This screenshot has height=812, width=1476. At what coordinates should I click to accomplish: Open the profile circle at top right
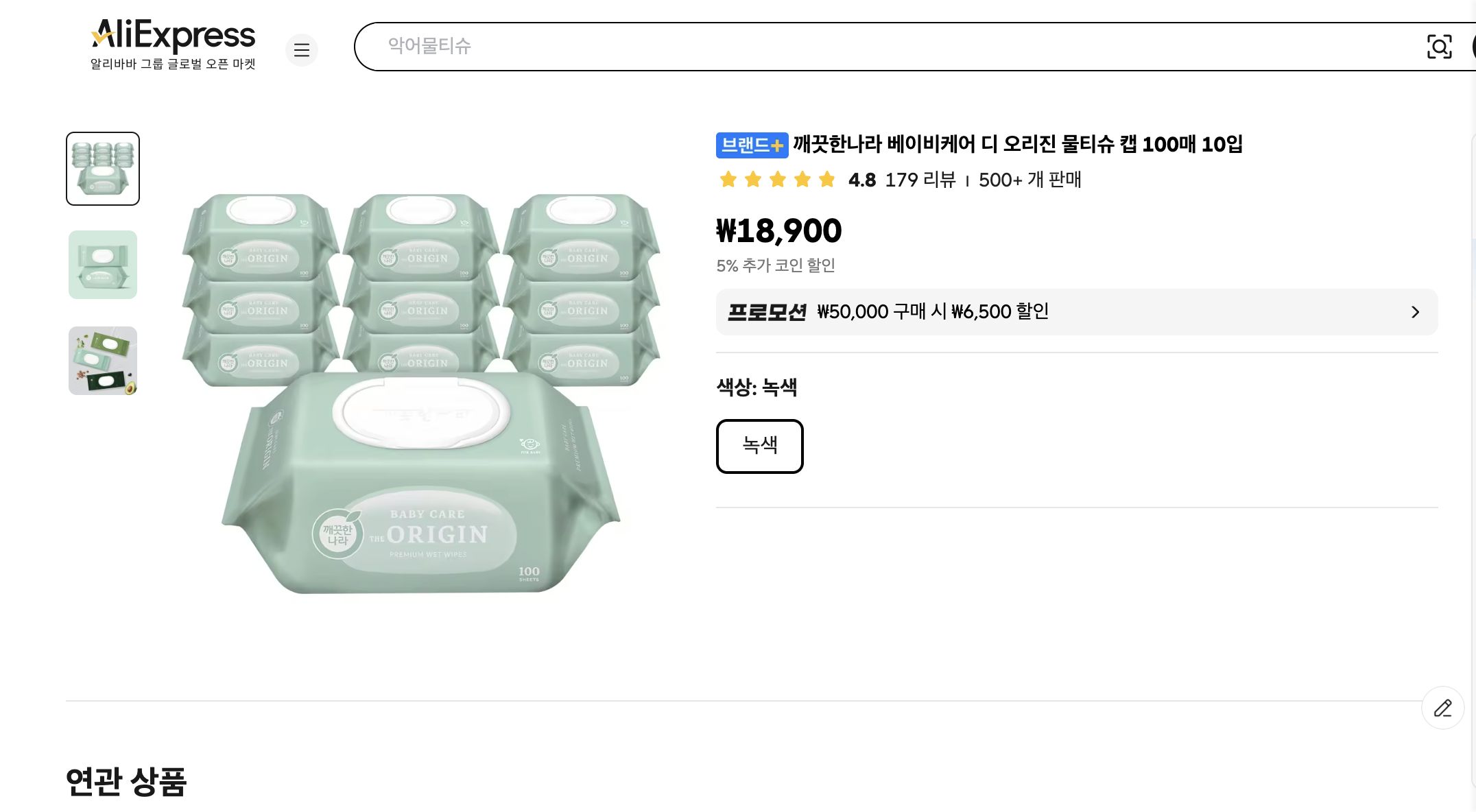tap(1474, 47)
